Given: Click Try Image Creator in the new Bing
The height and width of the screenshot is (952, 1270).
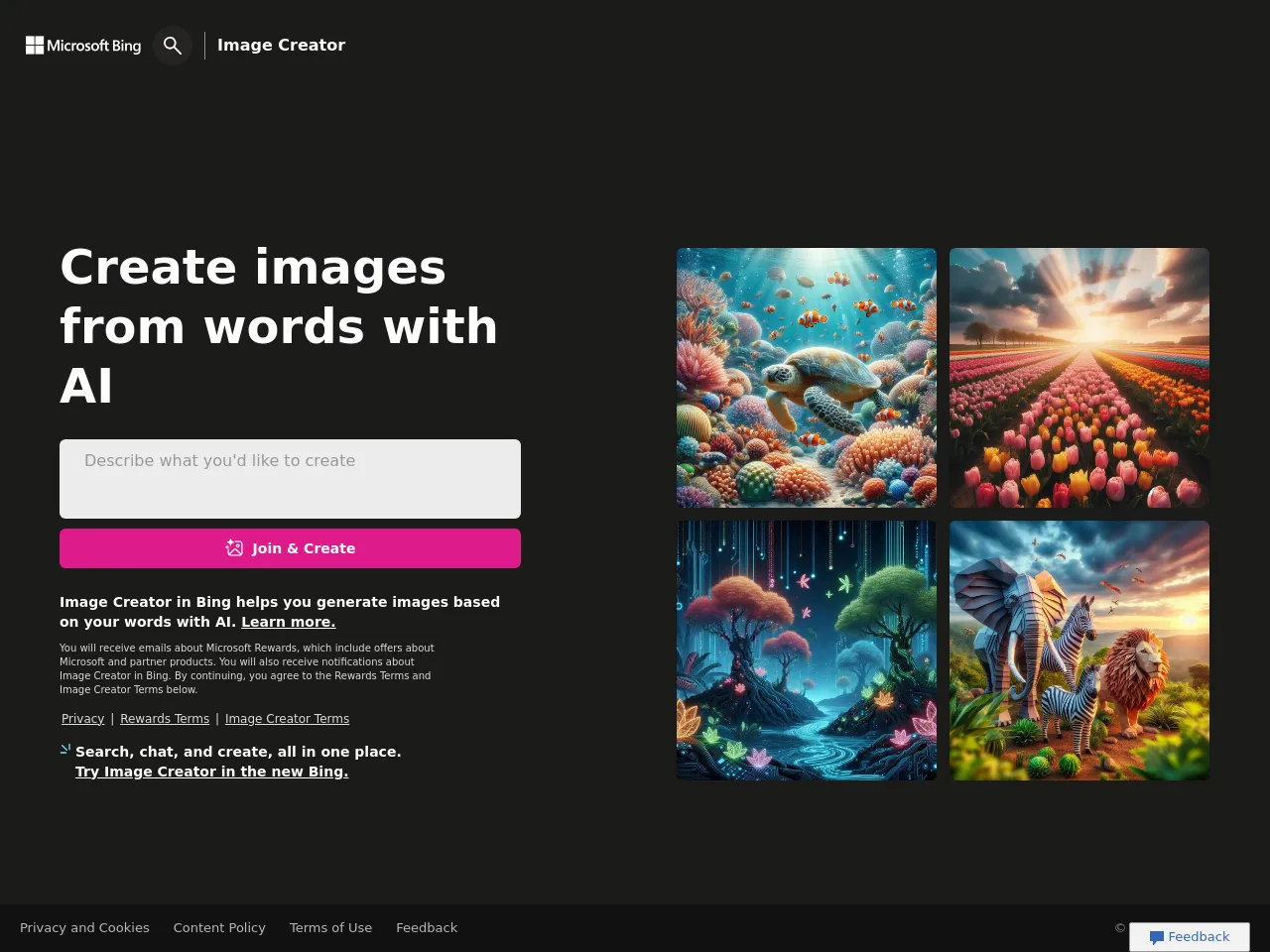Looking at the screenshot, I should pyautogui.click(x=211, y=772).
